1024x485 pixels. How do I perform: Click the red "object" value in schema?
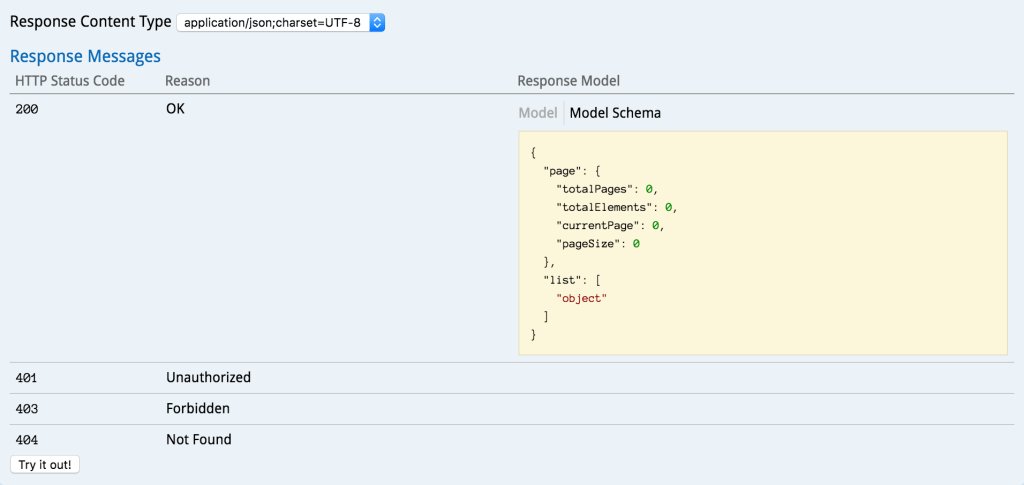pos(581,298)
